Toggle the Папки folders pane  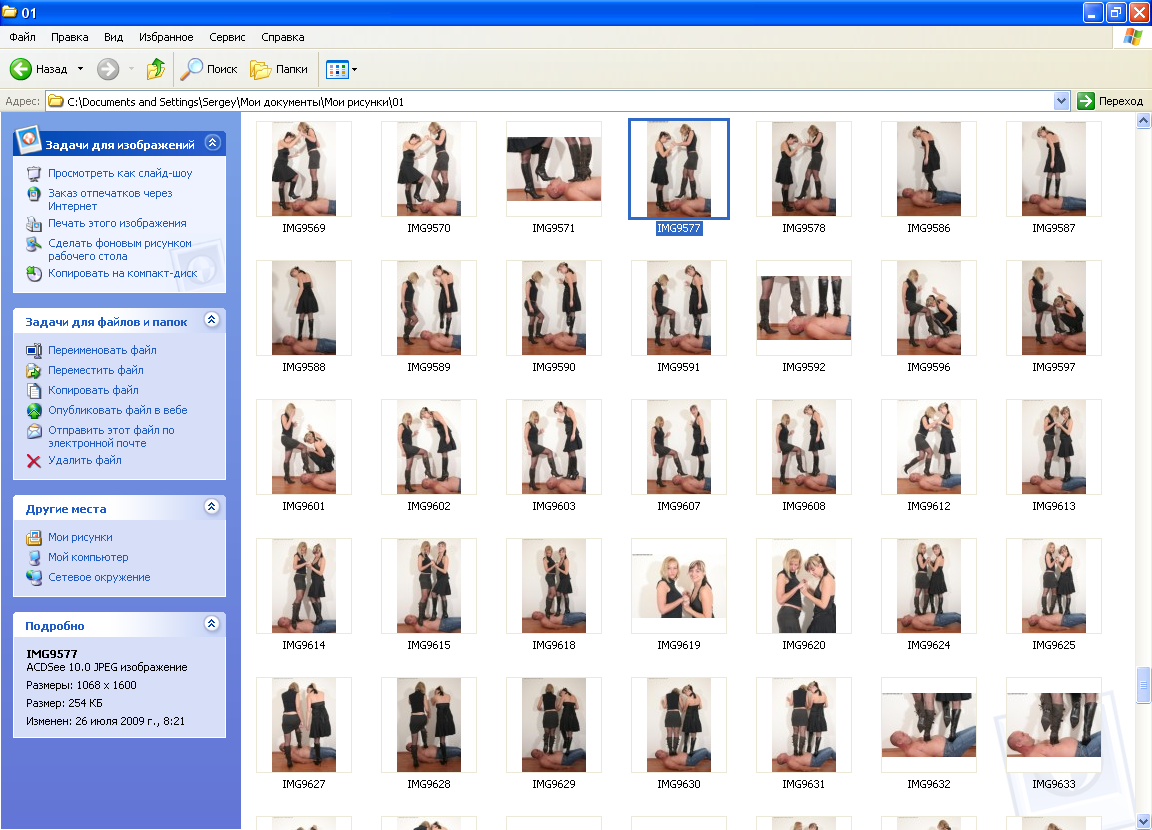pos(279,69)
